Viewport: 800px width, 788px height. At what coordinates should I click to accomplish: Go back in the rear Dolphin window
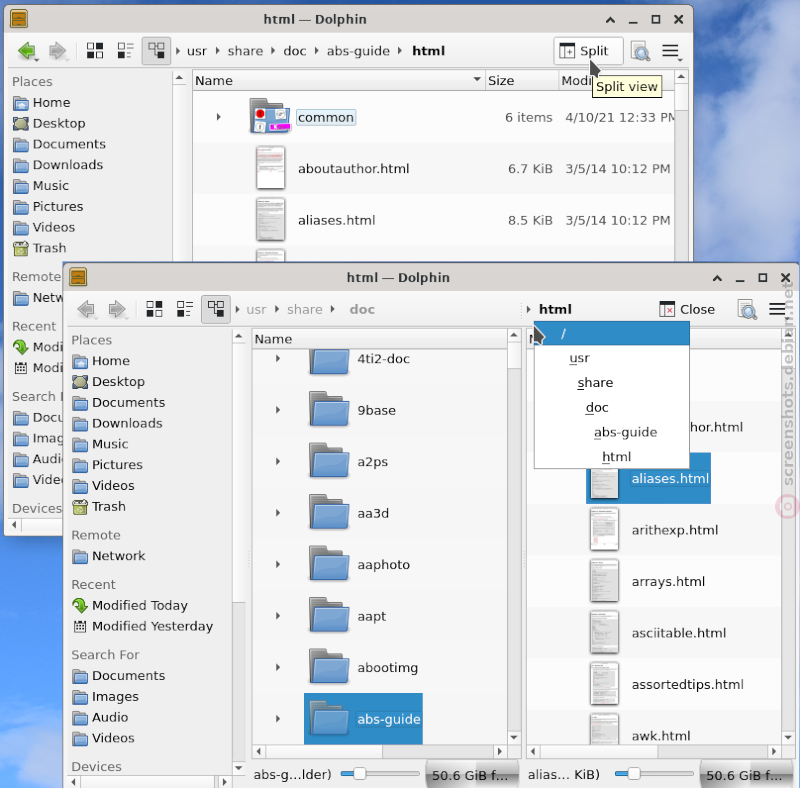pos(27,51)
